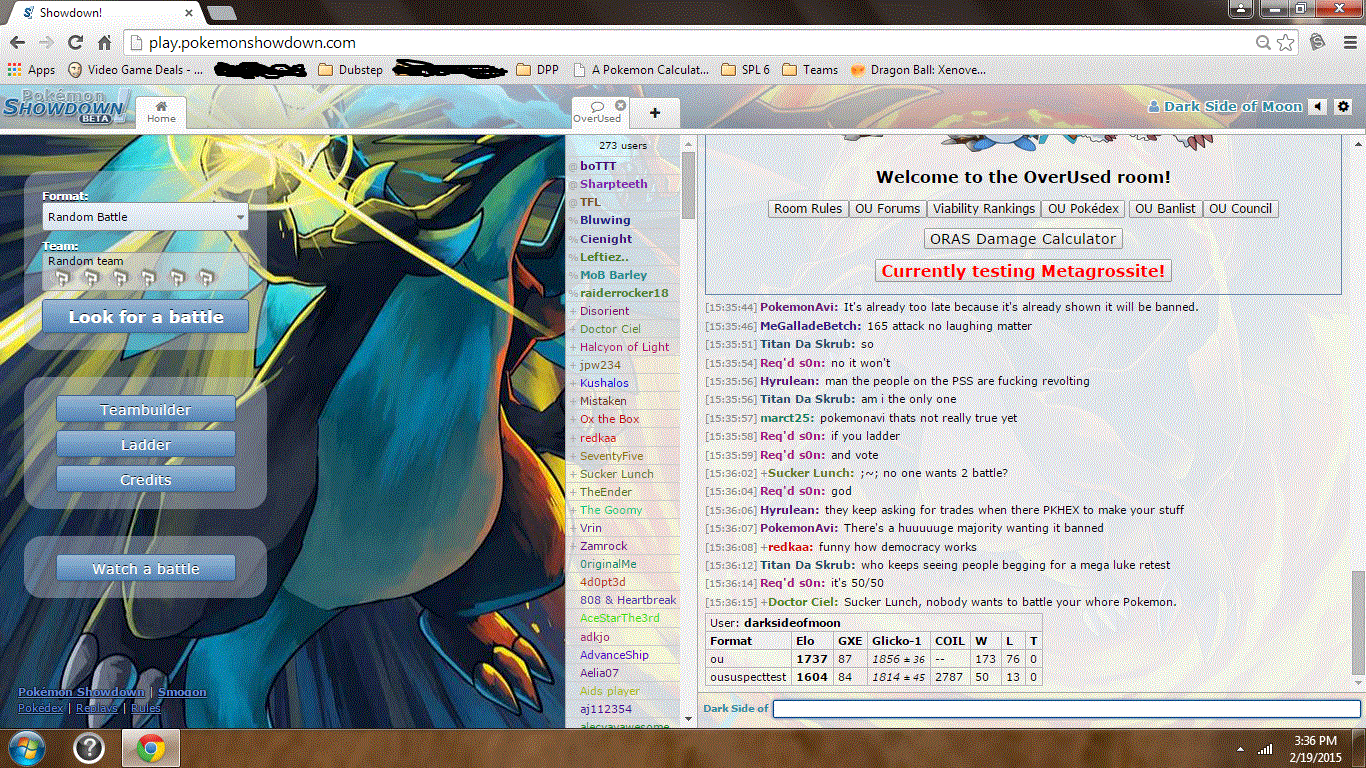Switch to the Home tab

[x=161, y=112]
